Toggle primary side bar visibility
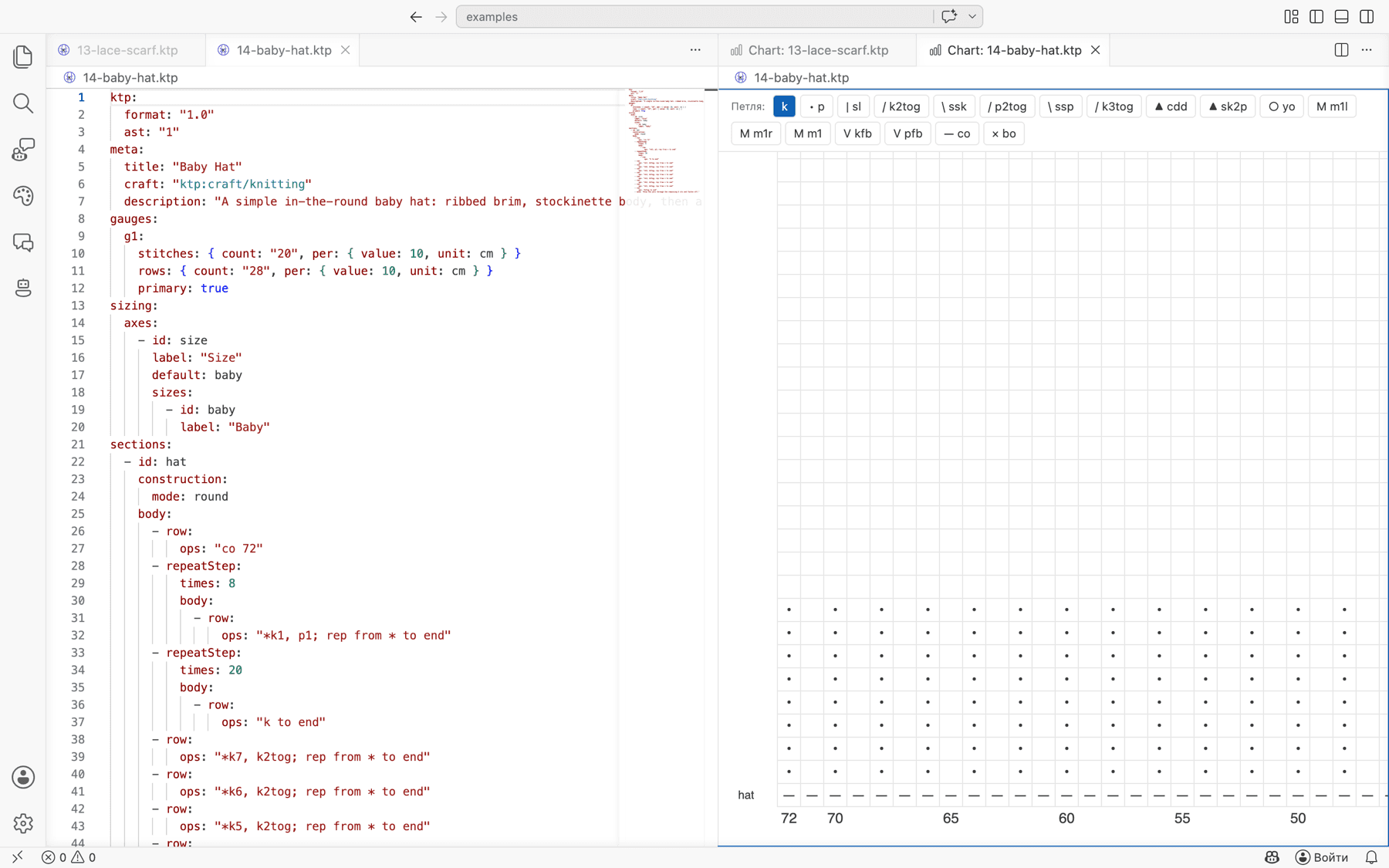 click(1316, 16)
